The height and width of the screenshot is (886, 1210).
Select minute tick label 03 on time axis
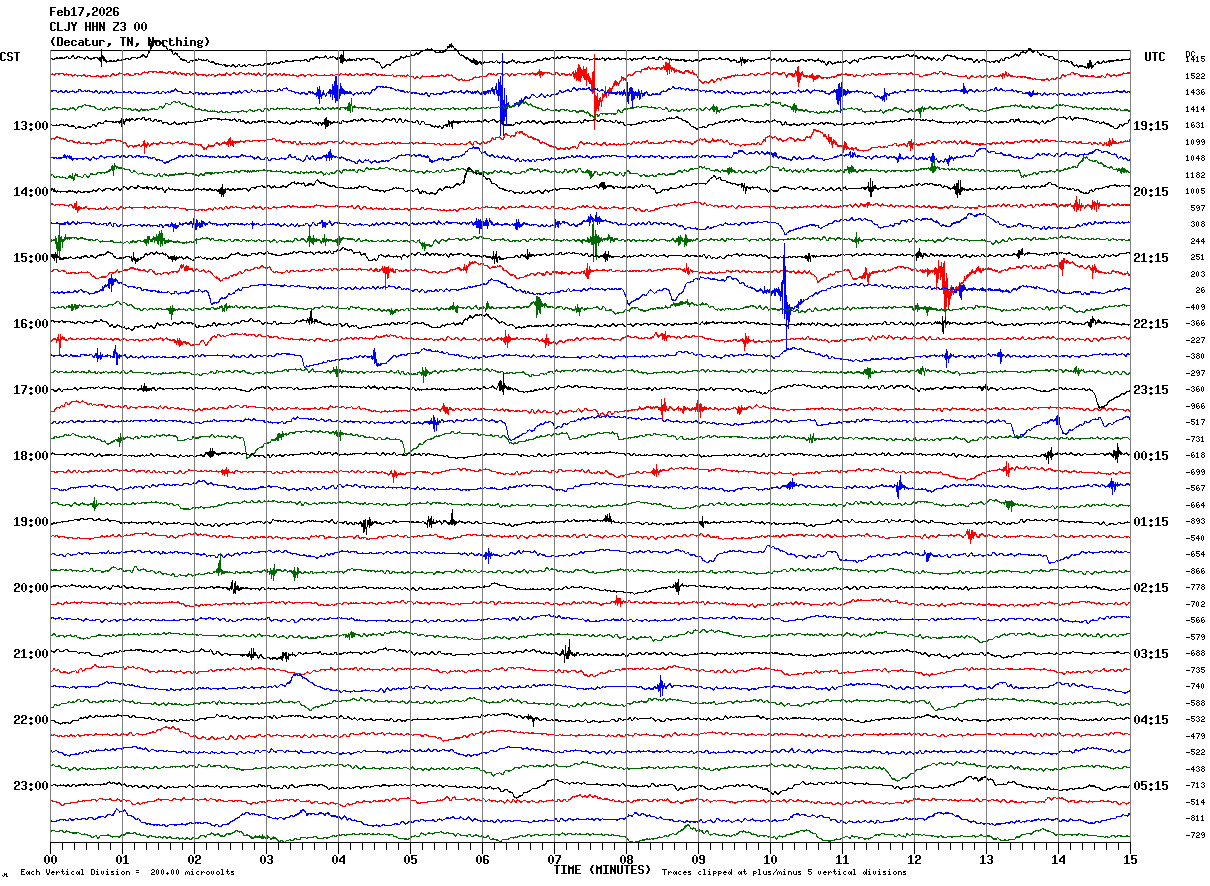click(266, 859)
